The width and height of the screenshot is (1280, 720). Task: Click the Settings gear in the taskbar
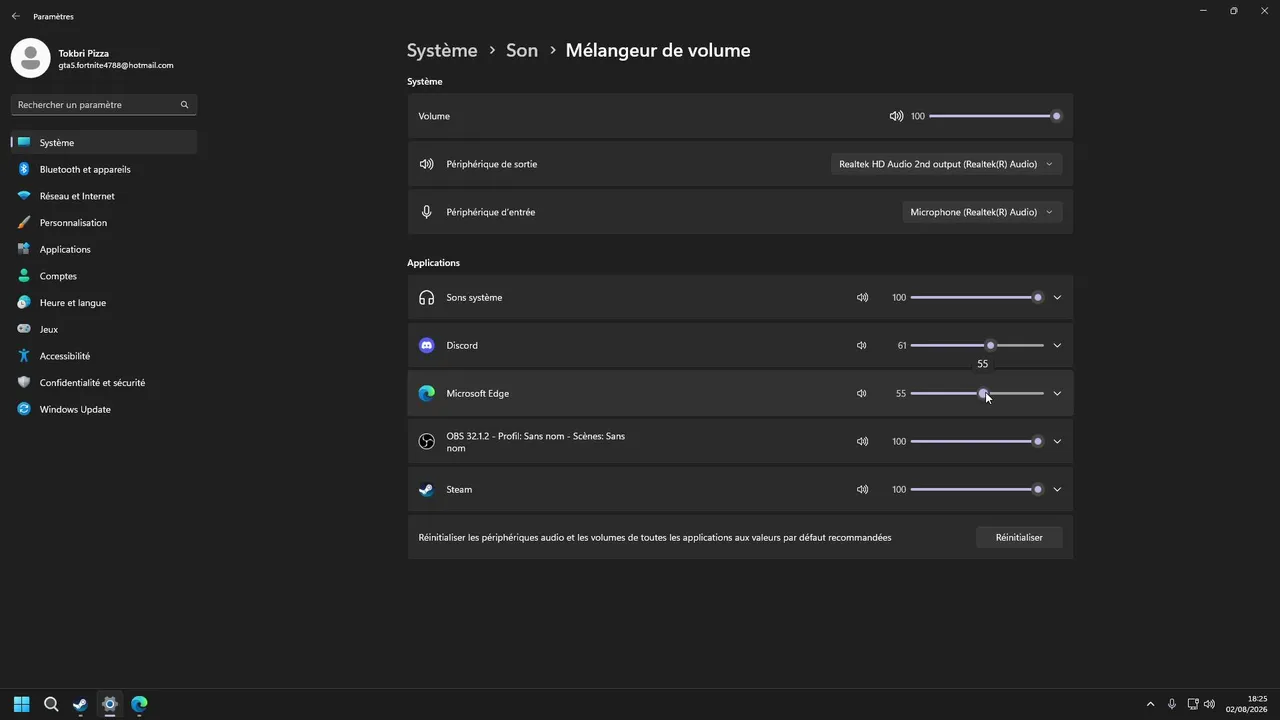pos(110,704)
